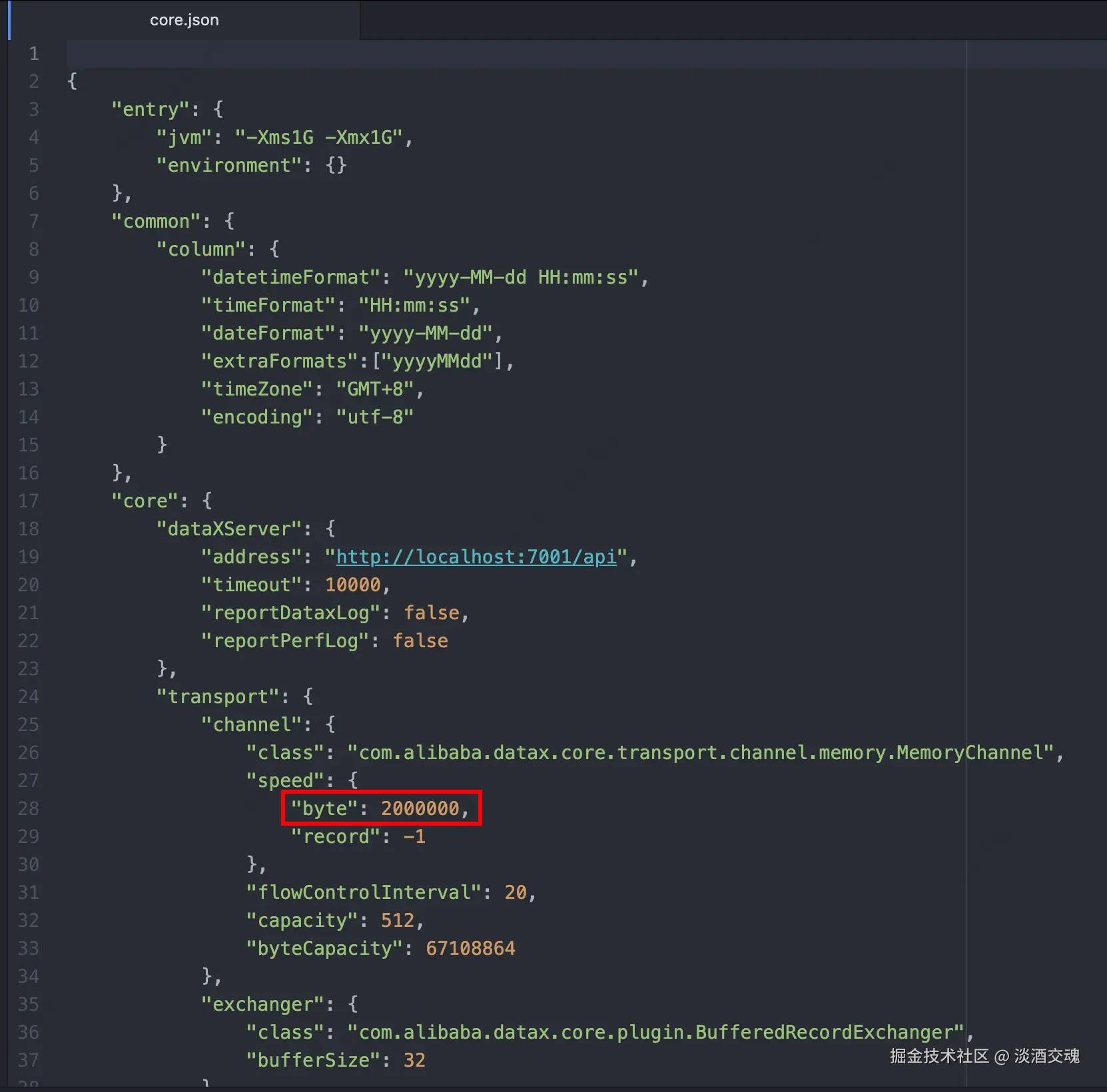Image resolution: width=1107 pixels, height=1092 pixels.
Task: Select the bufferSize value 32
Action: pyautogui.click(x=414, y=1060)
